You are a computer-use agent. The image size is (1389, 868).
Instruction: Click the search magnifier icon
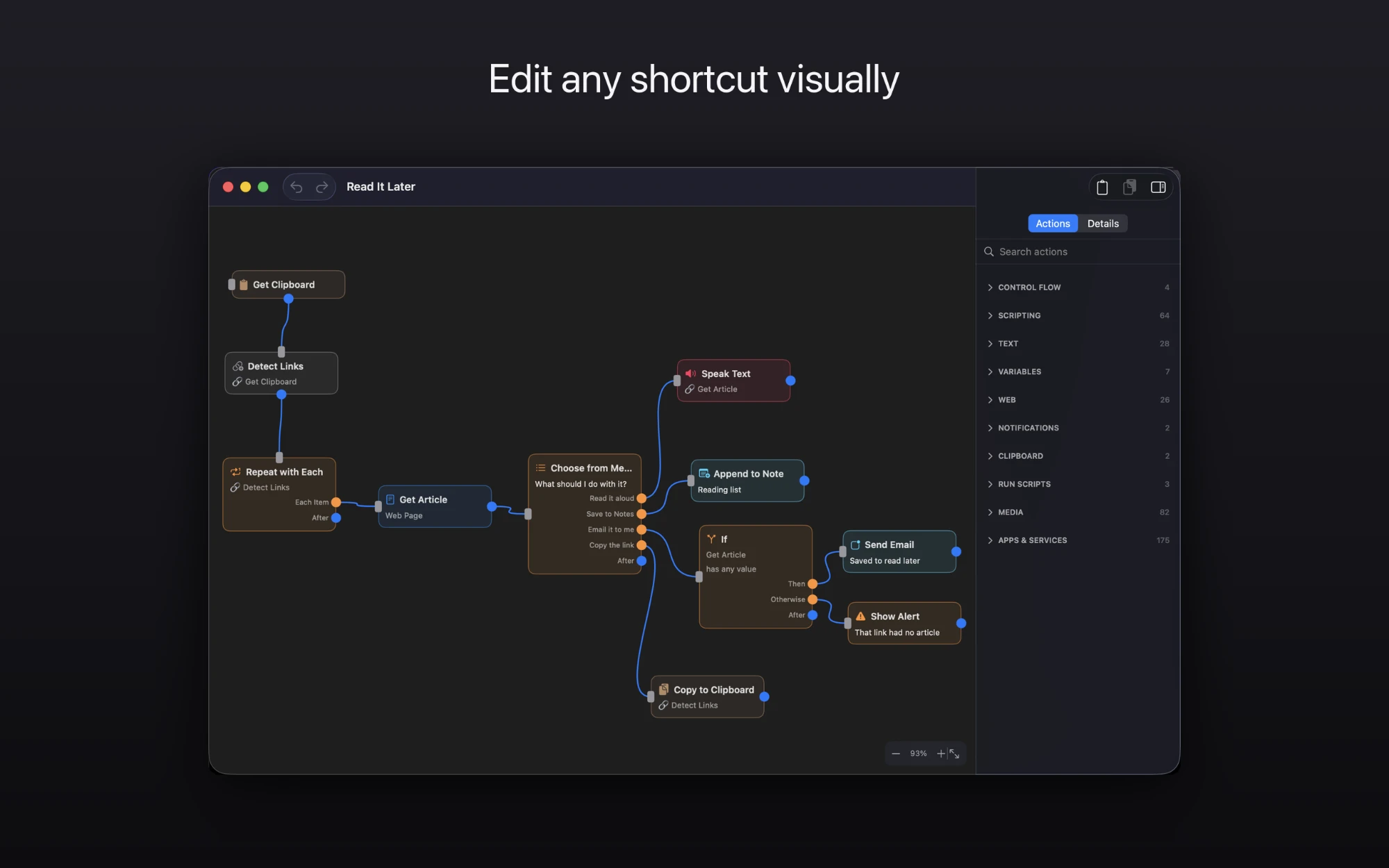[x=989, y=251]
